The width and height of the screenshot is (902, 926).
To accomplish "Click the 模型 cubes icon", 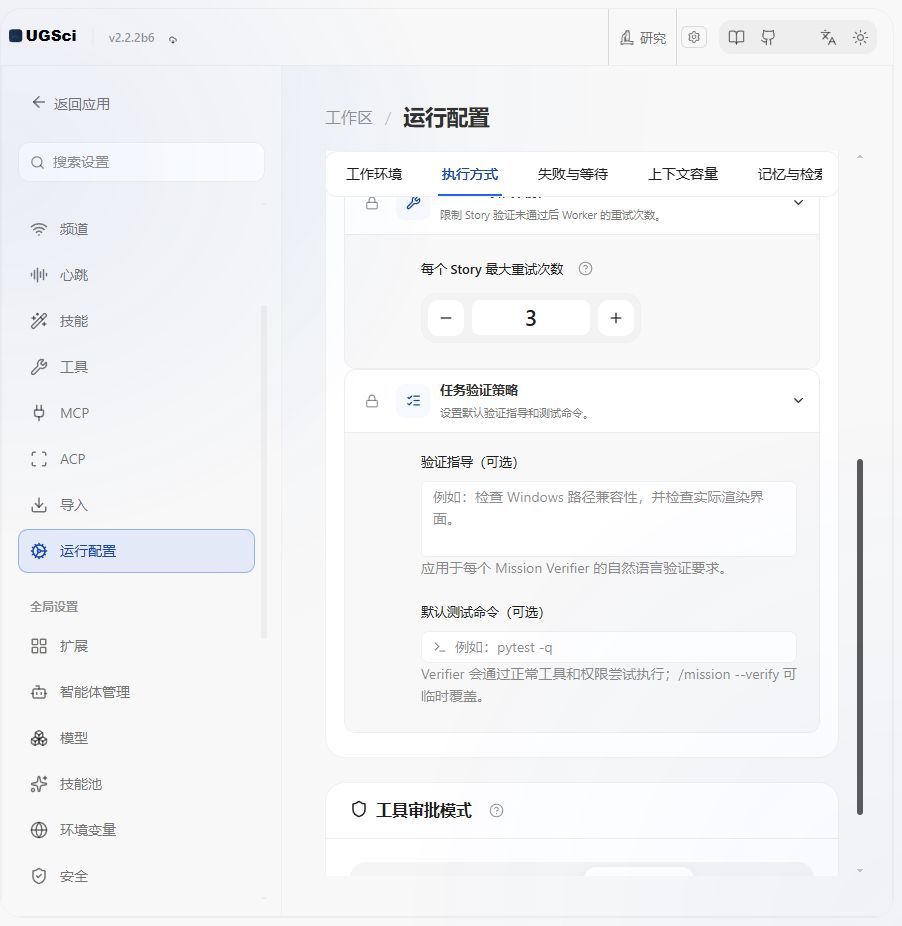I will point(39,738).
